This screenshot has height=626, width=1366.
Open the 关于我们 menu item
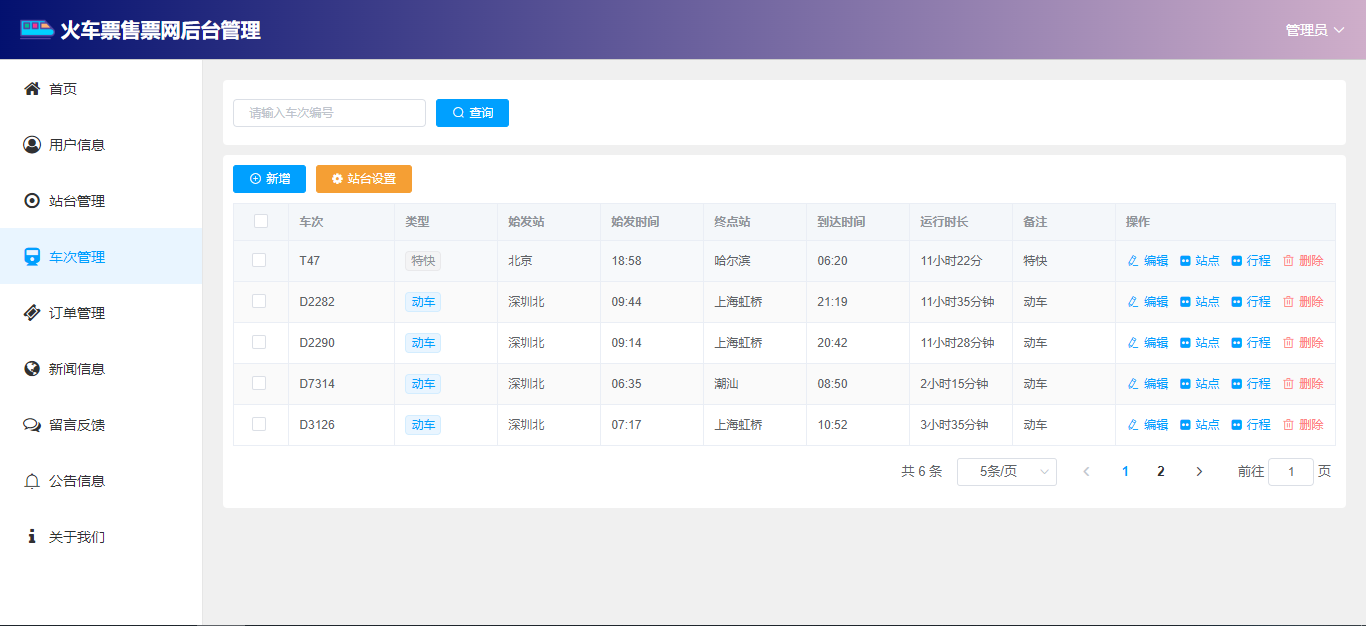77,537
